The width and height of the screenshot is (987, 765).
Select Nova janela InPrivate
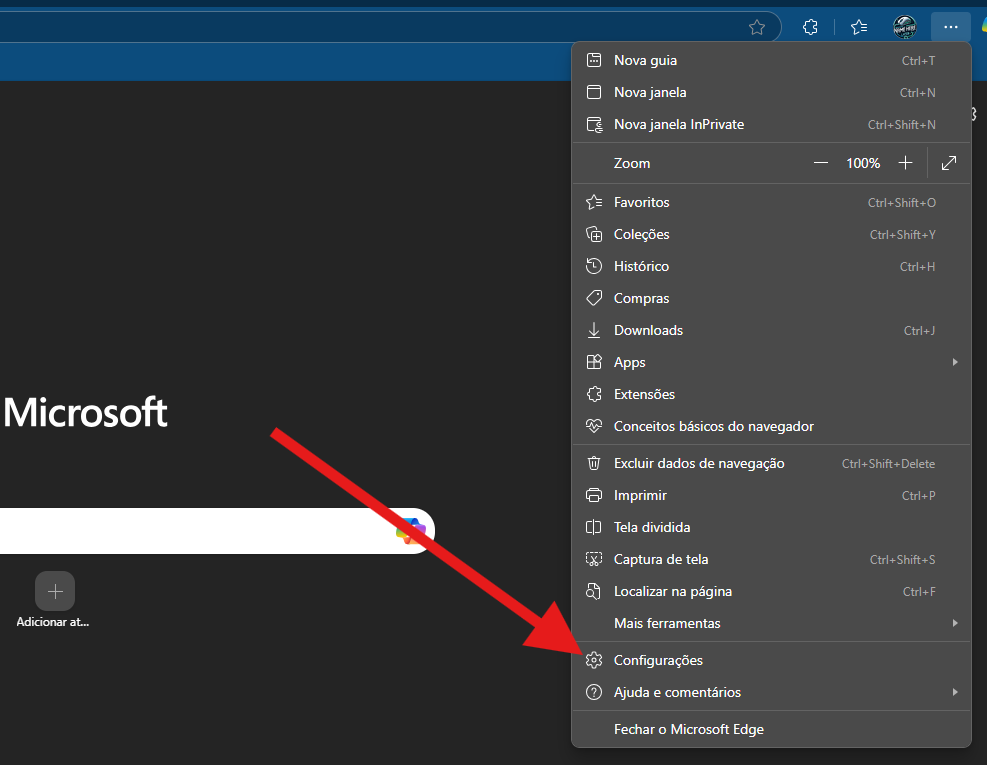coord(679,125)
